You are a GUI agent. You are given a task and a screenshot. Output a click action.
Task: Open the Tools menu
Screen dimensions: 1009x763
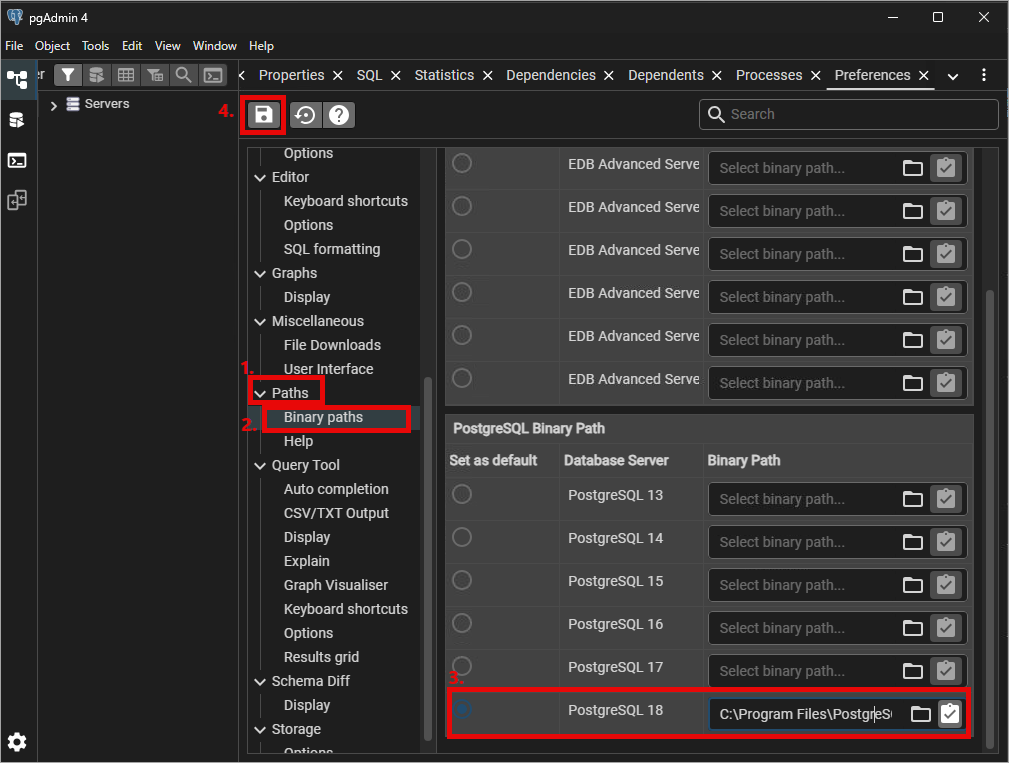95,46
